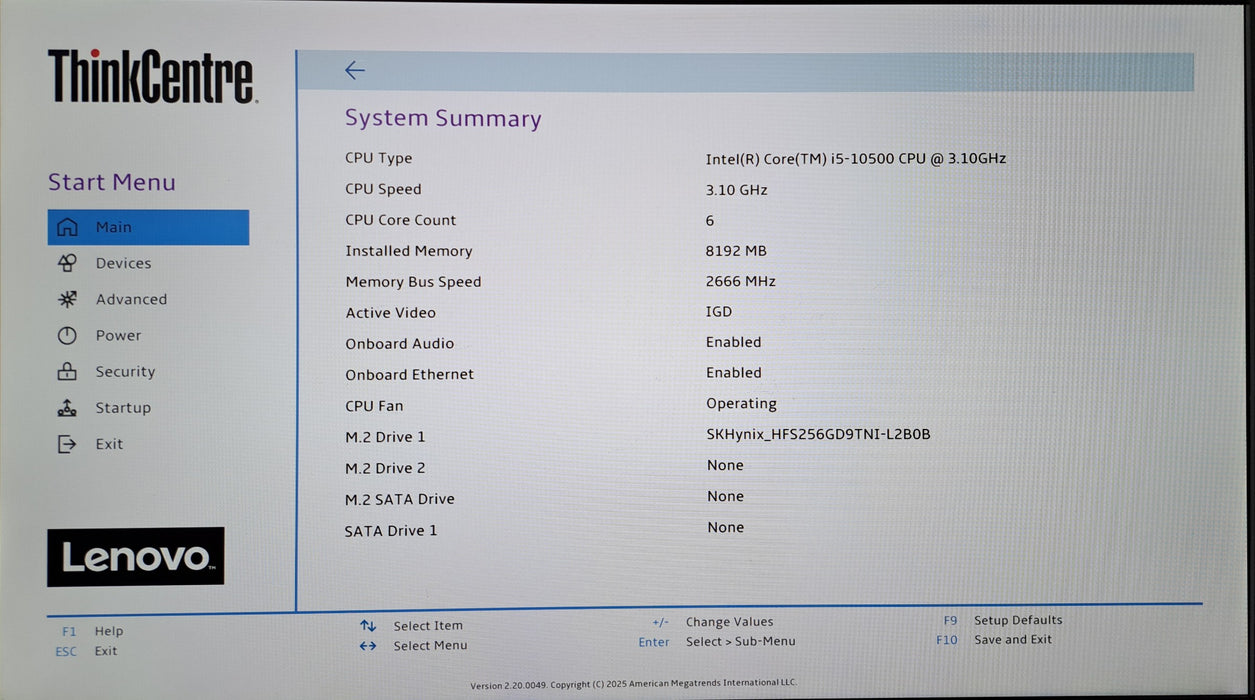Image resolution: width=1255 pixels, height=700 pixels.
Task: Click the Exit door arrow icon
Action: [67, 444]
